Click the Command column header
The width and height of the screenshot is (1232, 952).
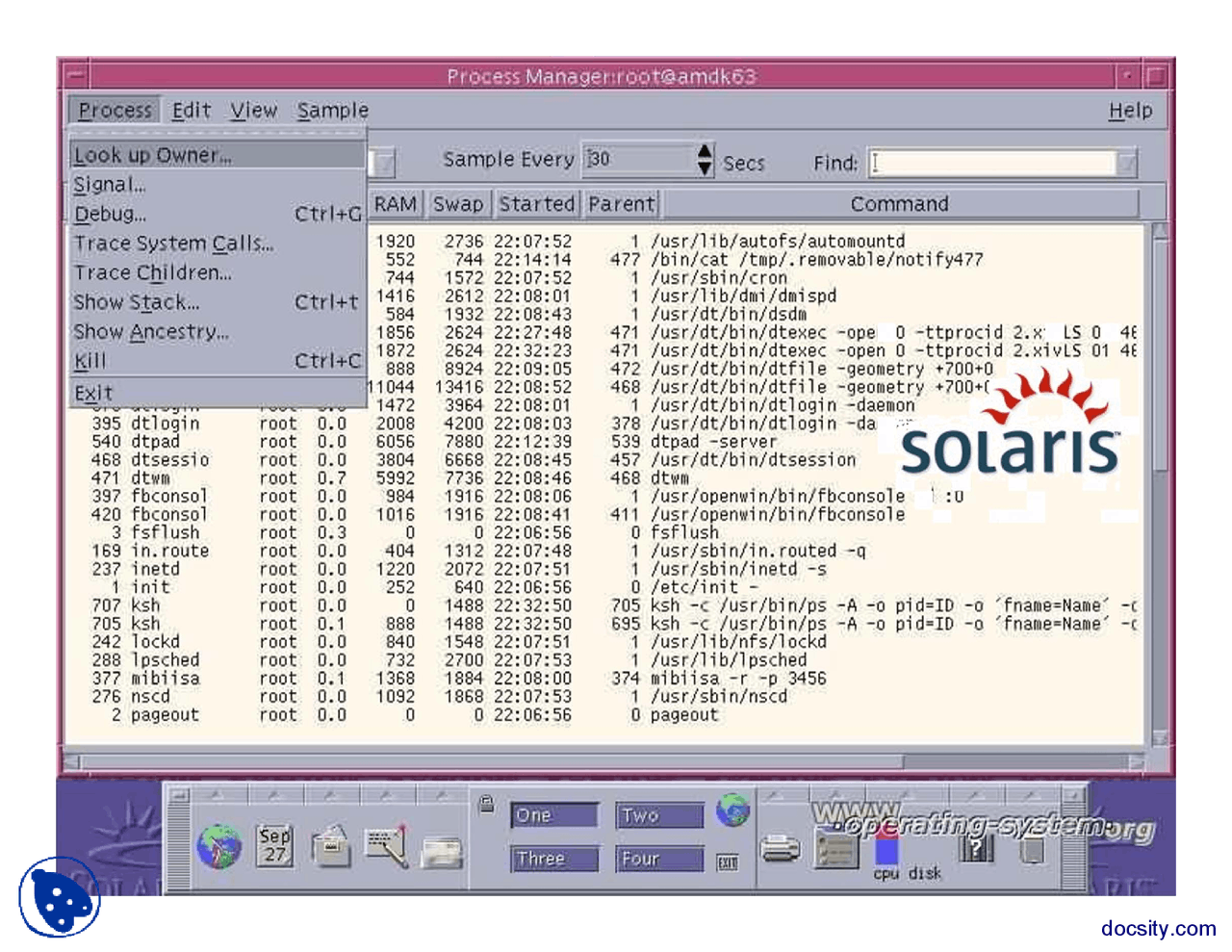[899, 204]
